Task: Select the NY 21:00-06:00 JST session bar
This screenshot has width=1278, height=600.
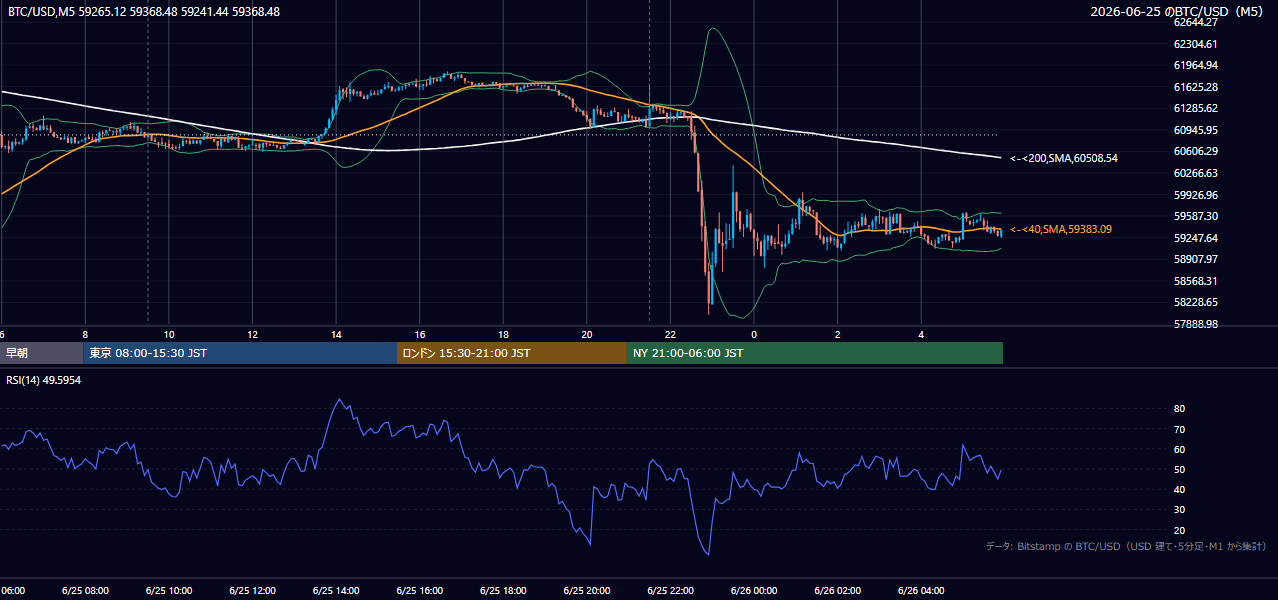Action: tap(815, 353)
